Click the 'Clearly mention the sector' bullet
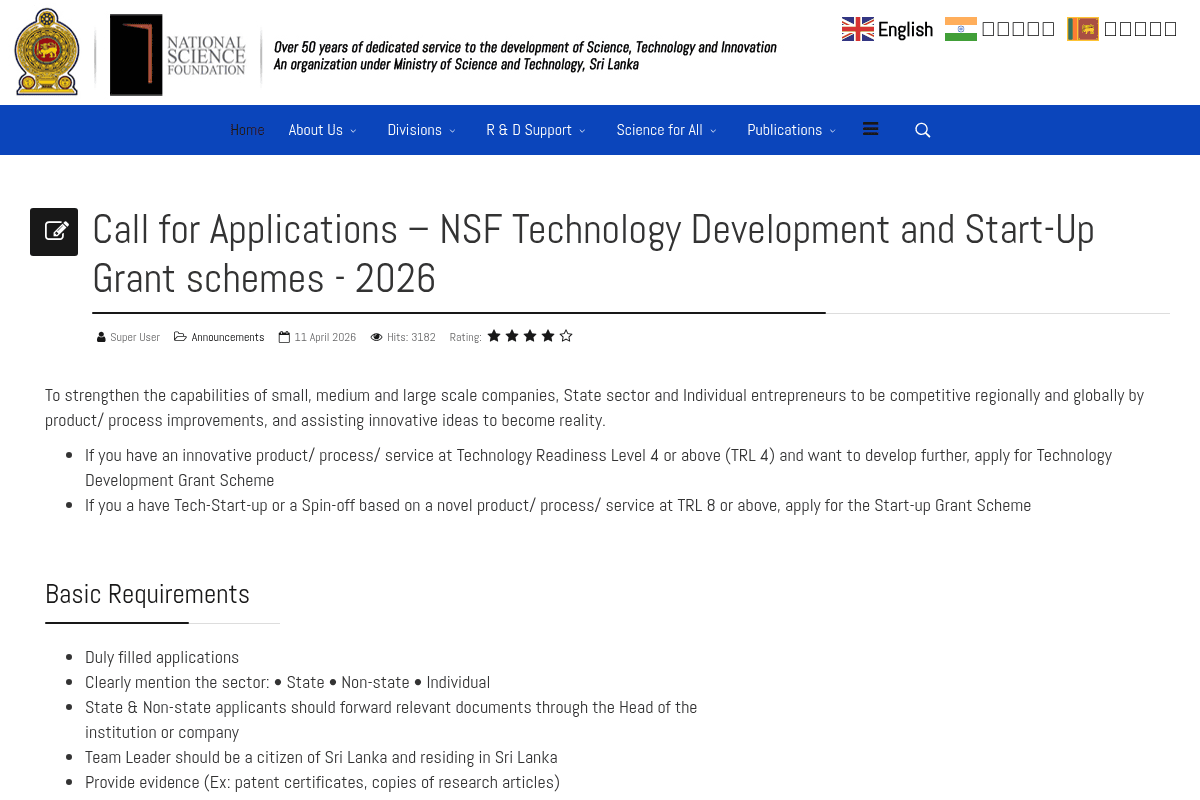 (x=287, y=682)
